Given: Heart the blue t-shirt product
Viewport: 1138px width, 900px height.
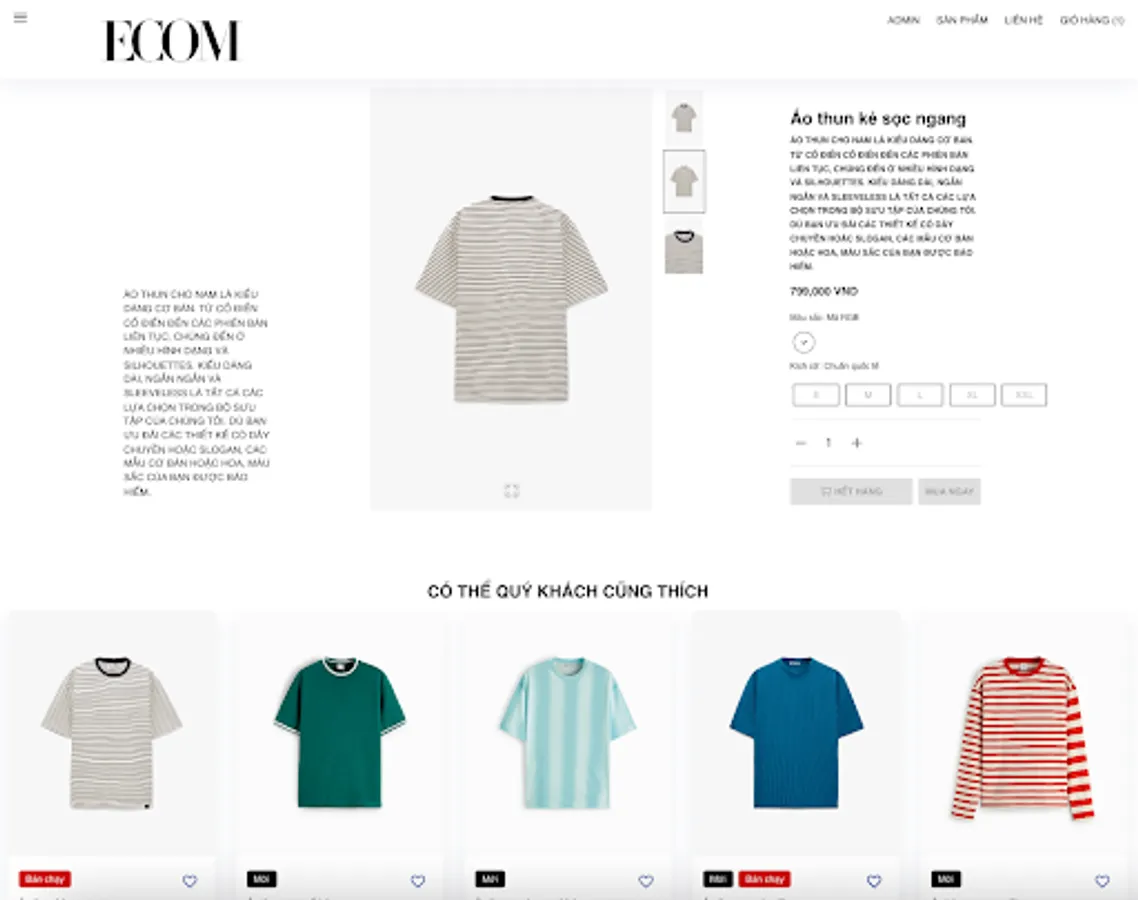Looking at the screenshot, I should [874, 880].
